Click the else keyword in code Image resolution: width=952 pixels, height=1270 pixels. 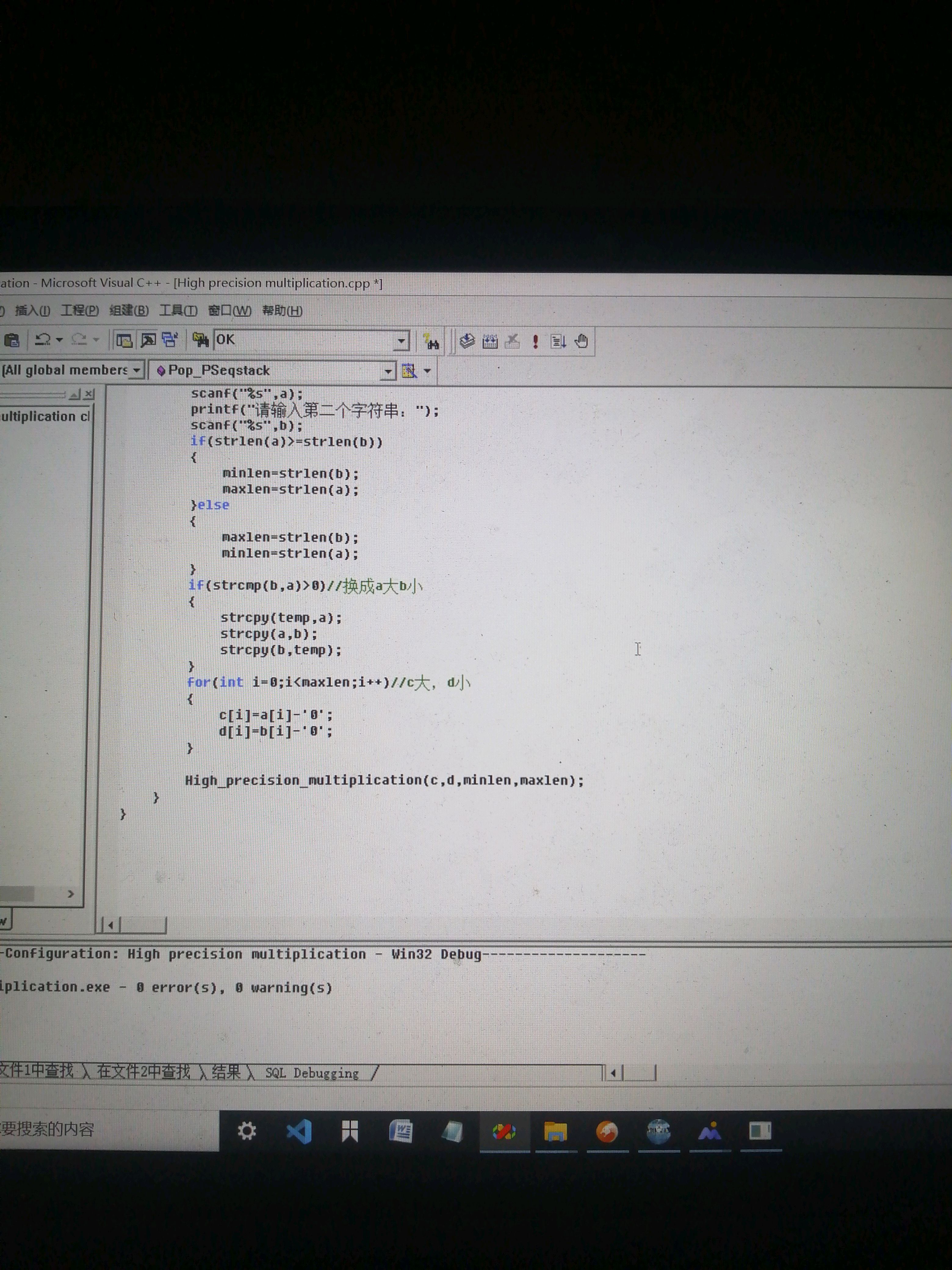[x=213, y=505]
